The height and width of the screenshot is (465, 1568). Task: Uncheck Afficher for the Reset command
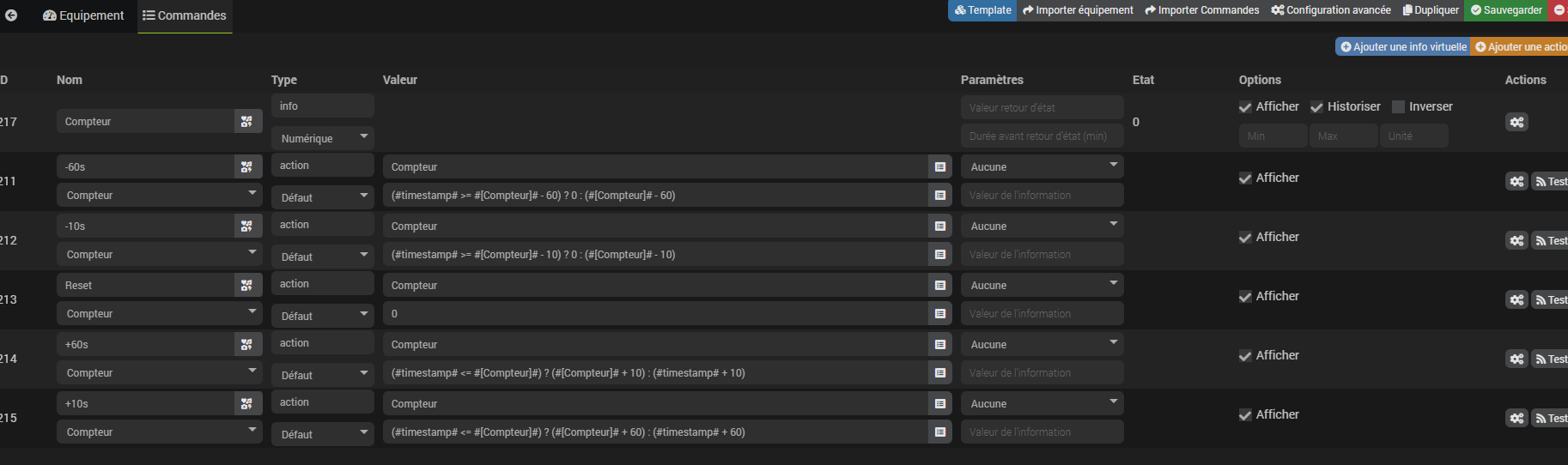(x=1245, y=297)
